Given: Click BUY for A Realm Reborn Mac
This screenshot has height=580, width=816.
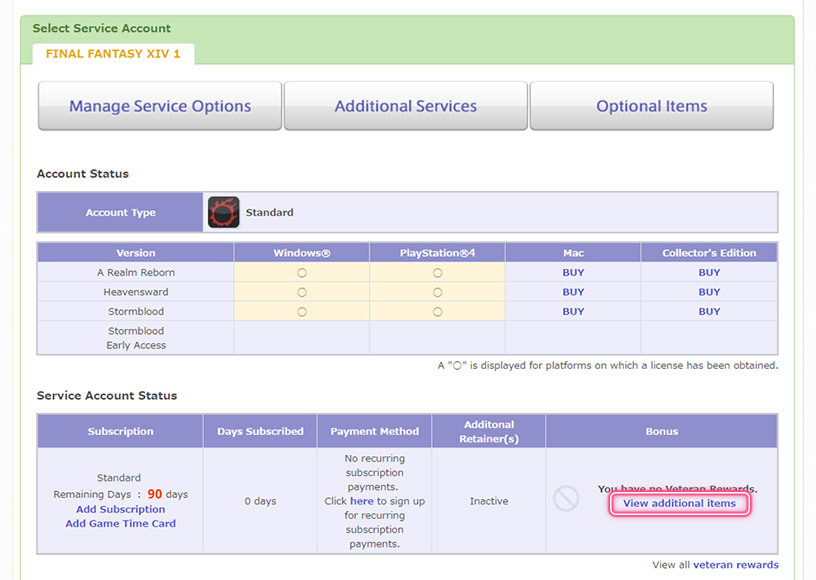Looking at the screenshot, I should click(x=573, y=273).
